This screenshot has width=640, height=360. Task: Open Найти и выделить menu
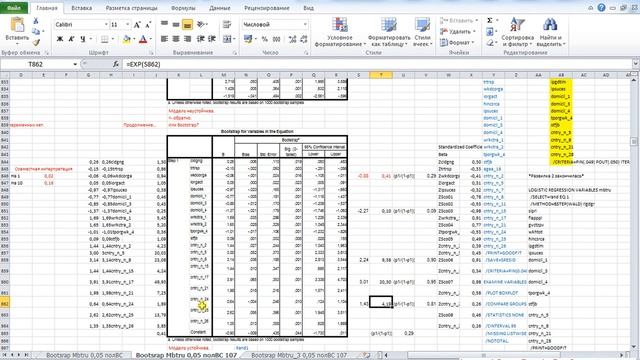[550, 32]
